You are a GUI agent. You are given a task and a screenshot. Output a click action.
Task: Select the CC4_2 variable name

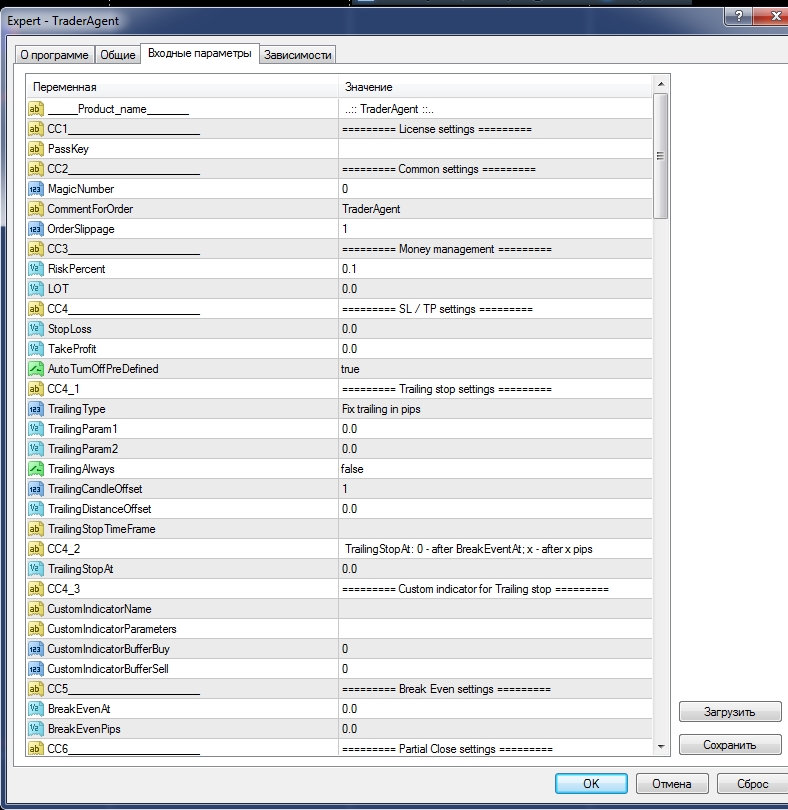coord(64,549)
